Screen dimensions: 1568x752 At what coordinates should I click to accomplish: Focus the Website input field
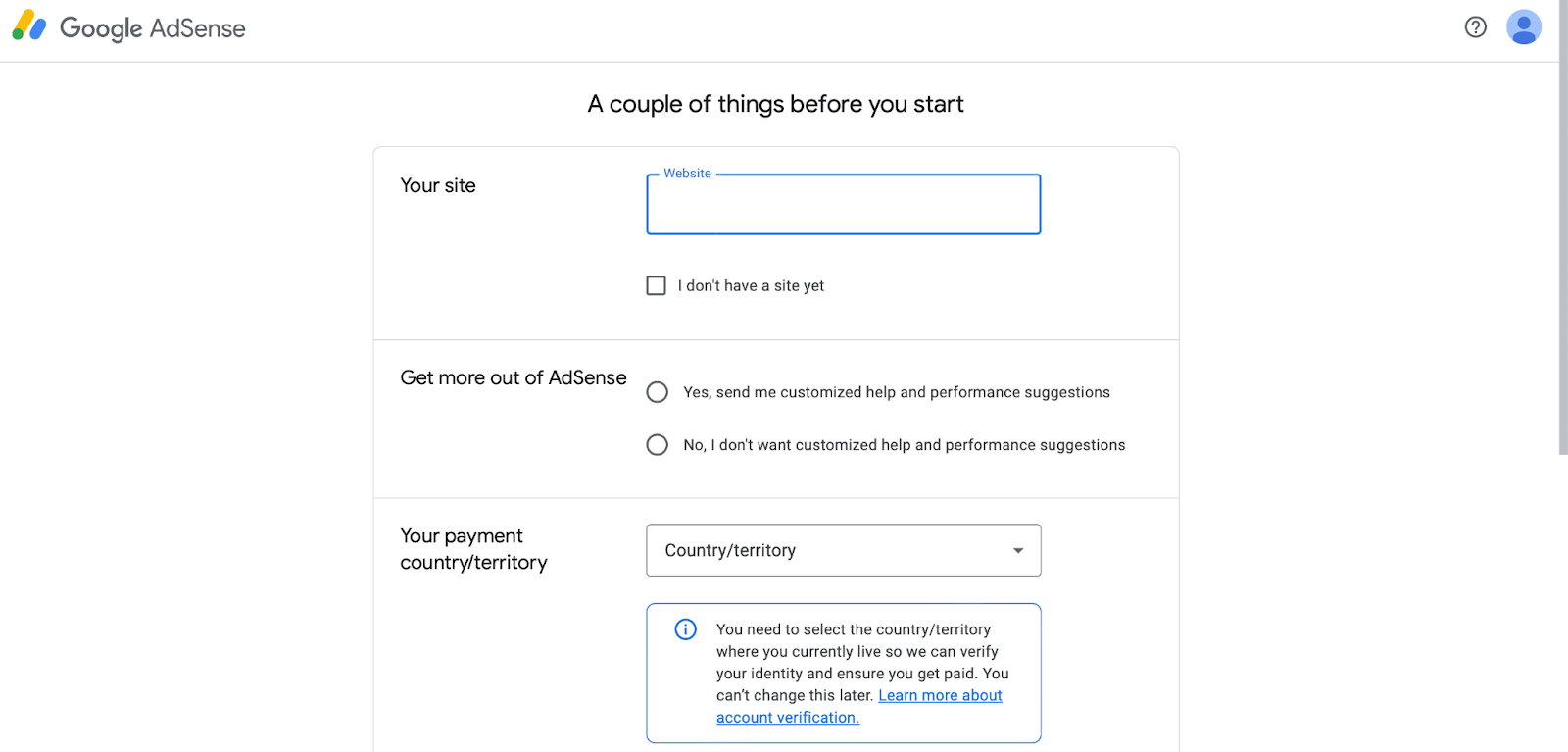[x=843, y=205]
